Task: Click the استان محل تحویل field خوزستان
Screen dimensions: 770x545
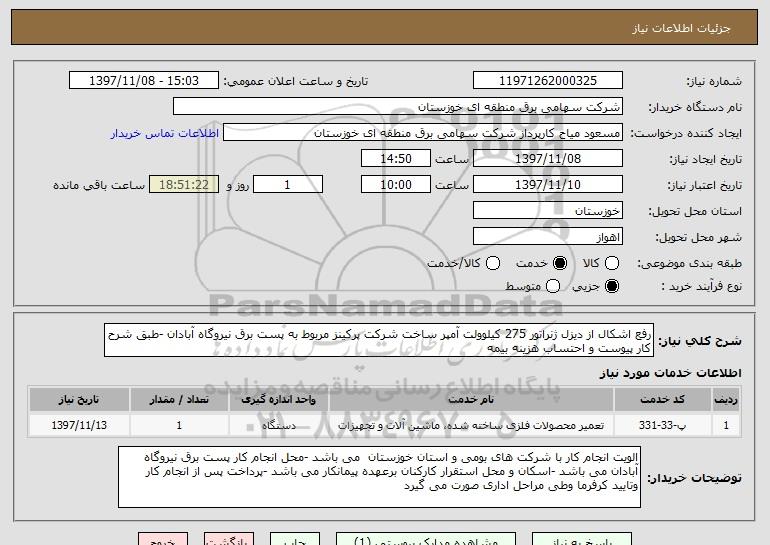Action: 548,211
